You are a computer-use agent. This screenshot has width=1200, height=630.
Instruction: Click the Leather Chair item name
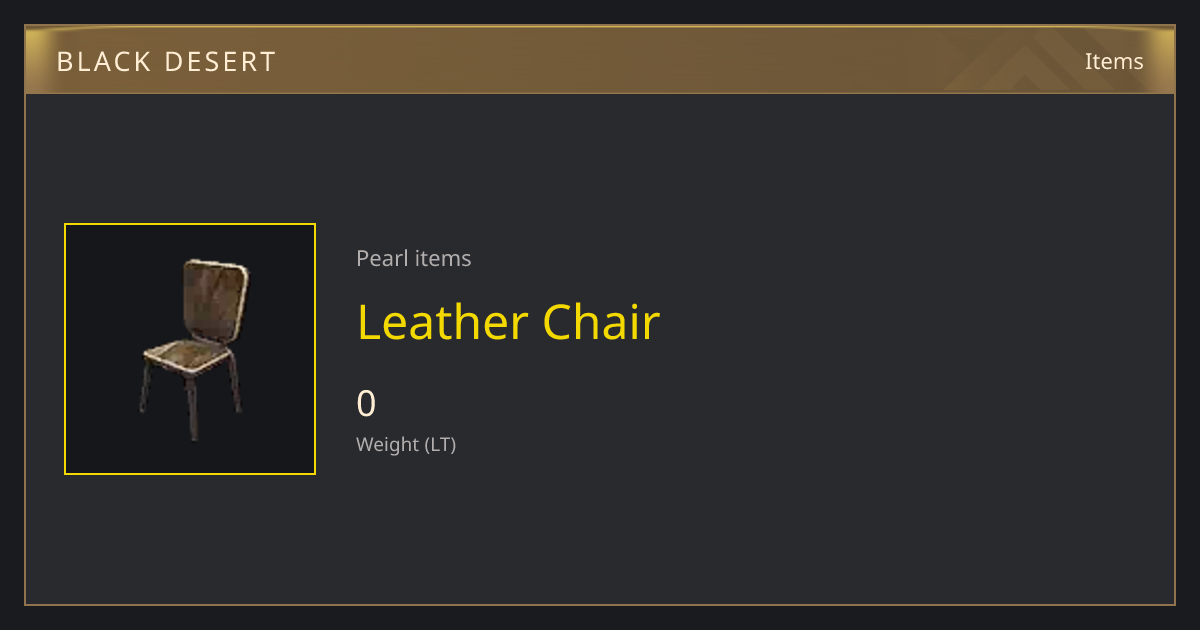click(x=508, y=322)
